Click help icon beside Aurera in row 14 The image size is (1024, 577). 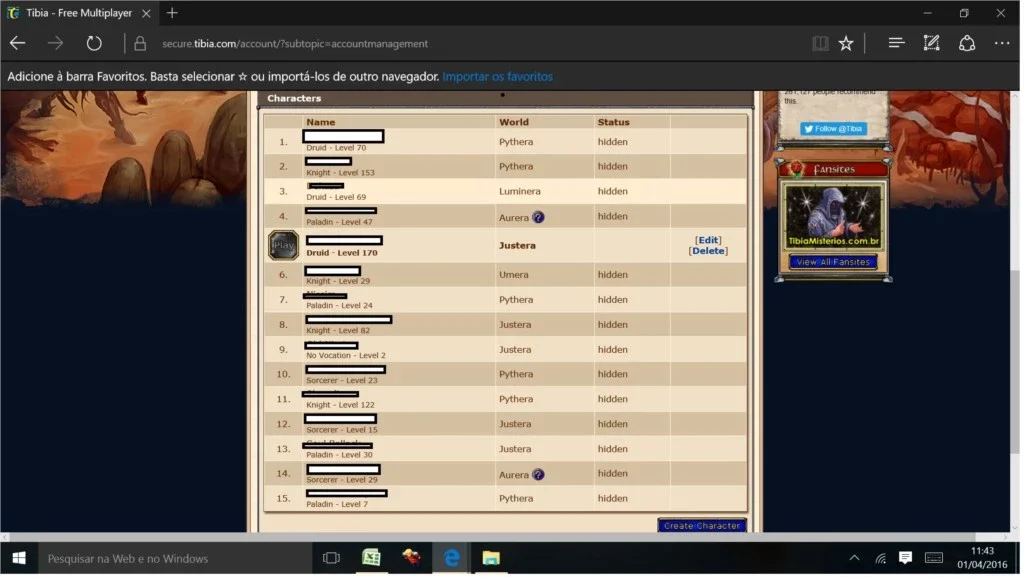(538, 475)
